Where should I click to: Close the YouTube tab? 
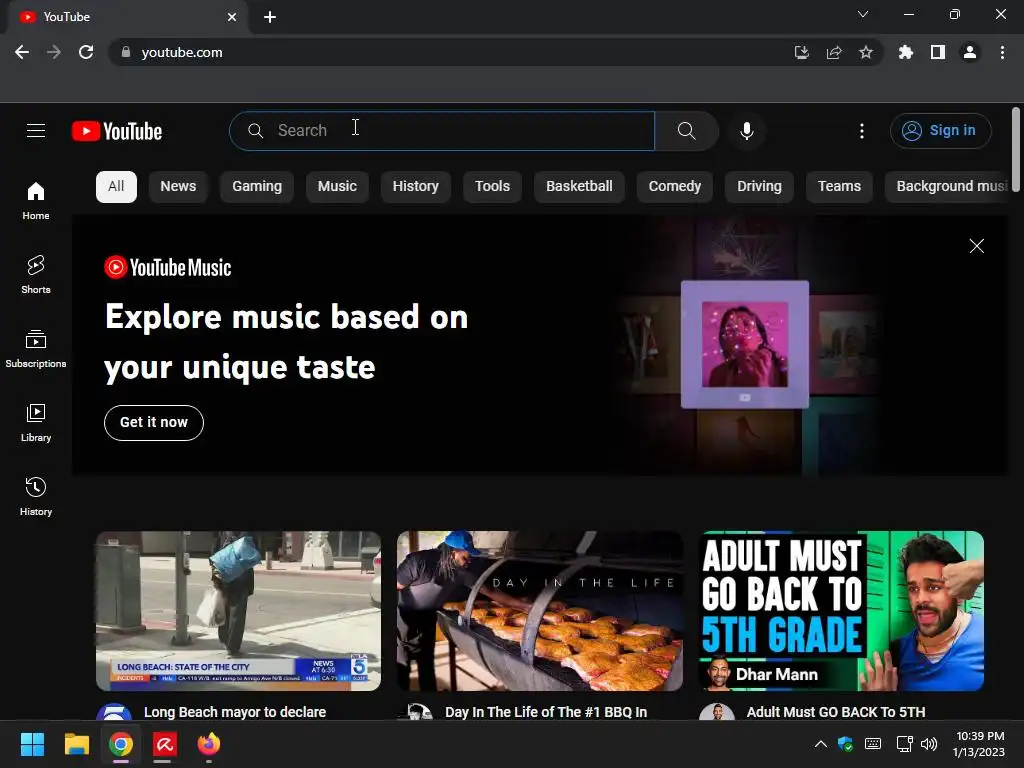232,17
